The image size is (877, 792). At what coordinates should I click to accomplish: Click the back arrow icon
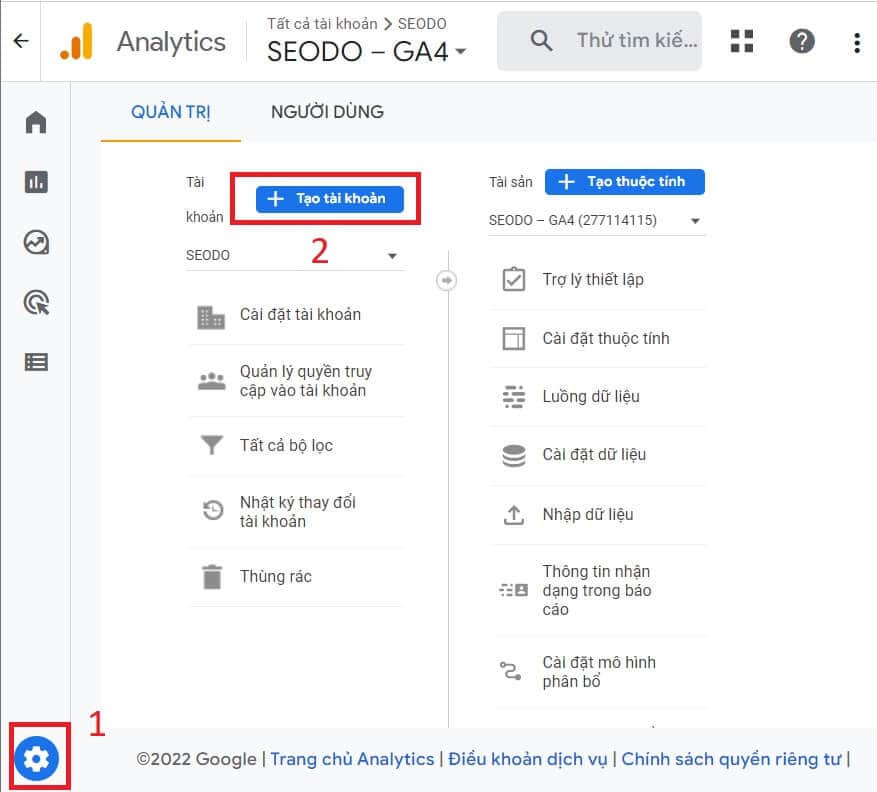click(x=21, y=41)
